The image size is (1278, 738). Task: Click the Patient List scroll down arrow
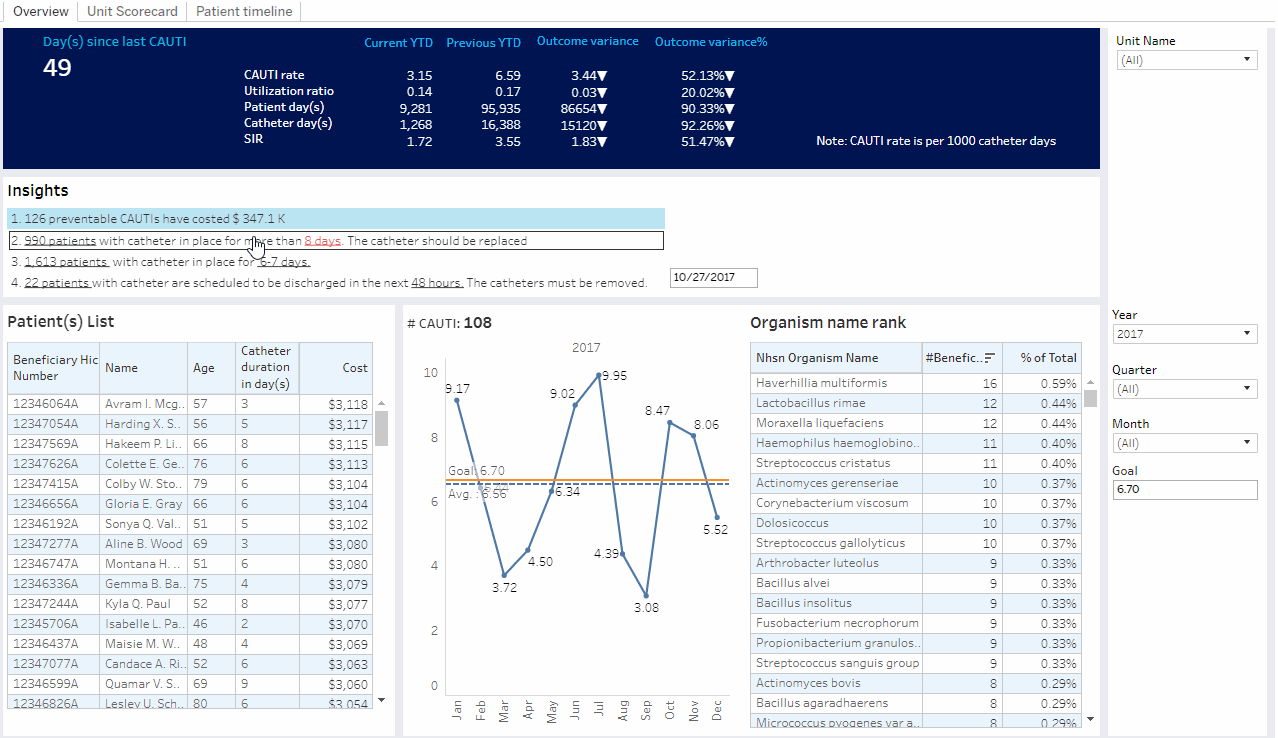point(381,700)
